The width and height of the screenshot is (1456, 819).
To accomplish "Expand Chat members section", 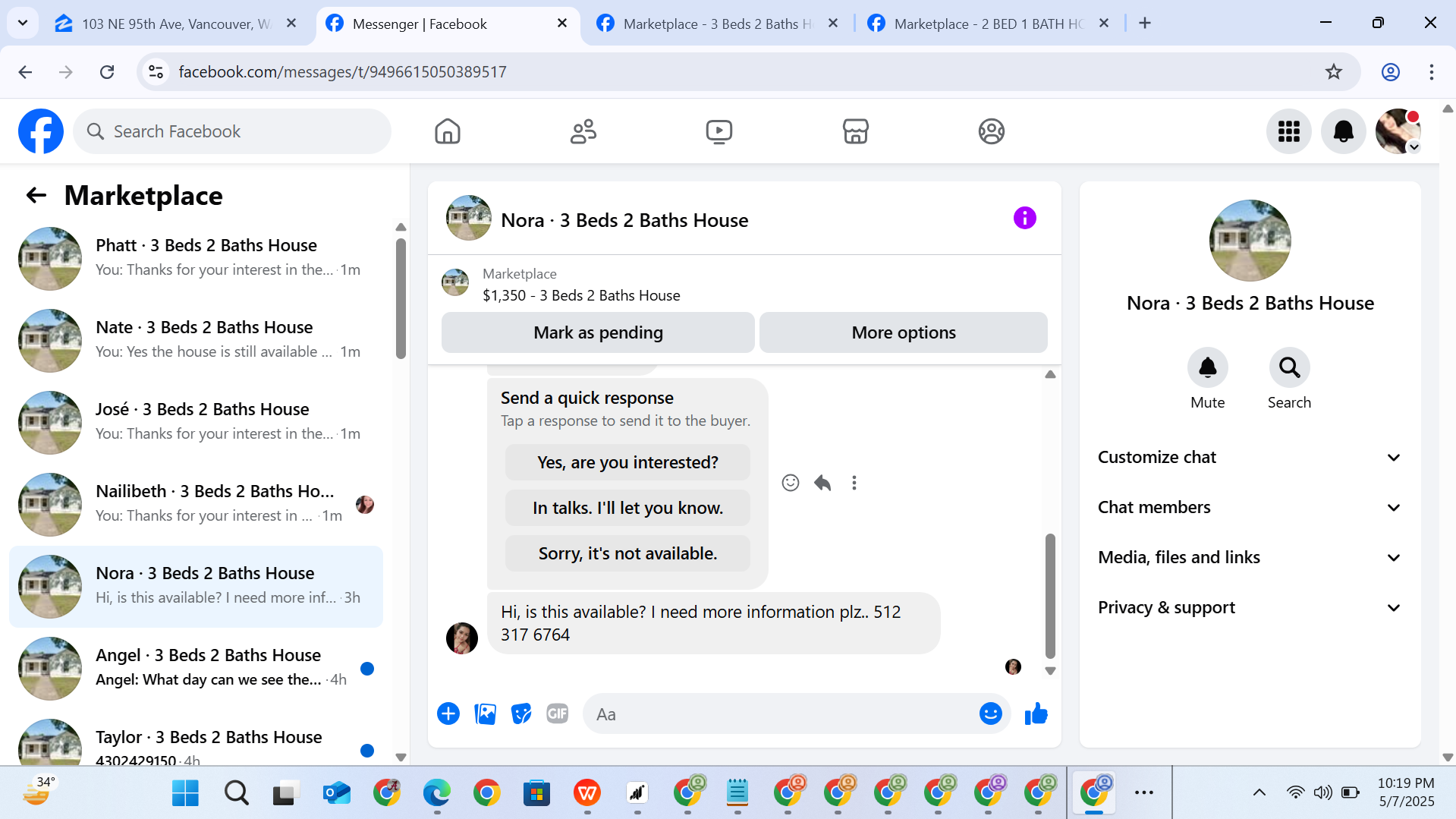I will (1249, 507).
